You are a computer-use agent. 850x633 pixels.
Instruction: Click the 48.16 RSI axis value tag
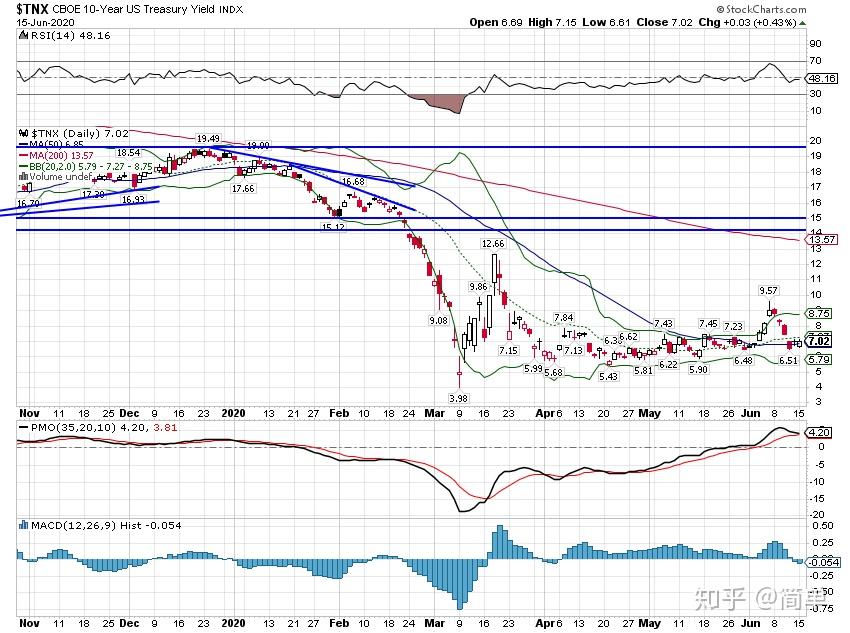click(x=822, y=79)
